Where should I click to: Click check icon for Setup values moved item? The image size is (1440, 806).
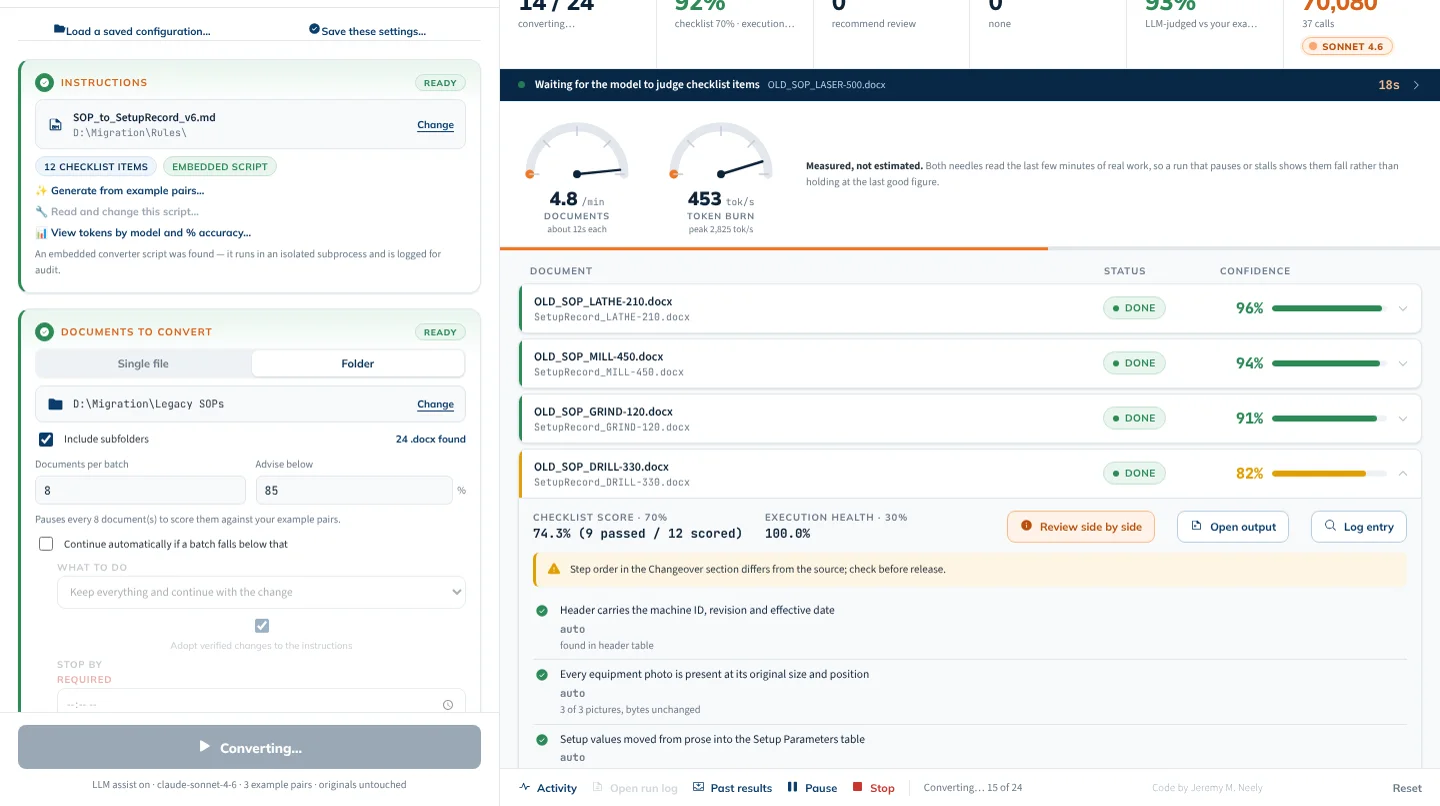[x=542, y=740]
